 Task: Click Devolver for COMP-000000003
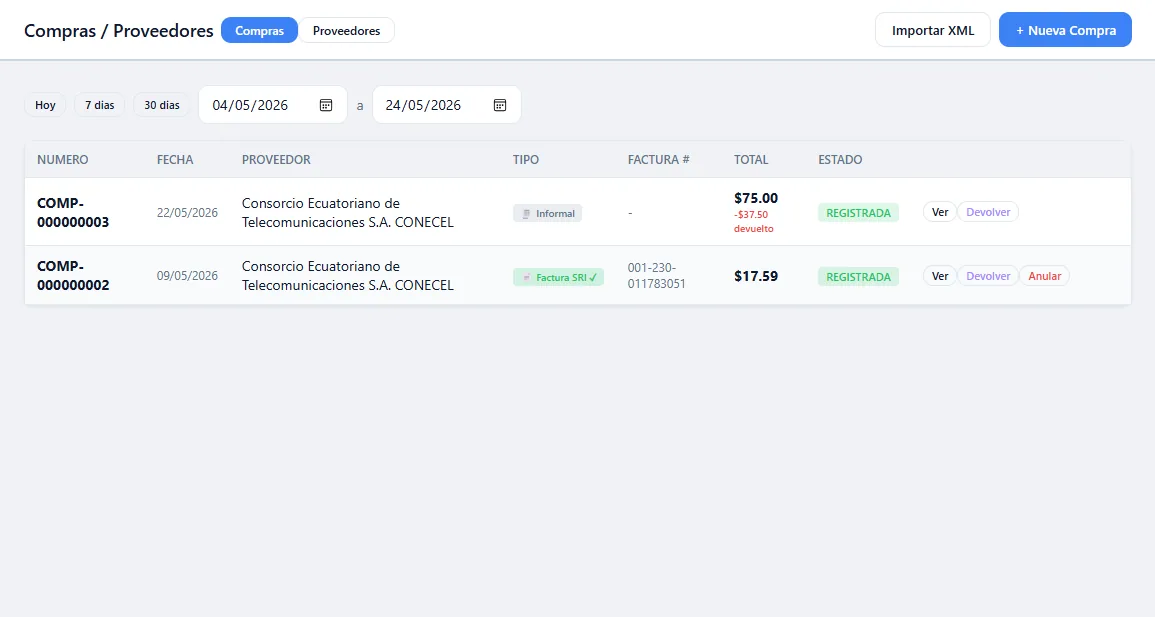[988, 212]
